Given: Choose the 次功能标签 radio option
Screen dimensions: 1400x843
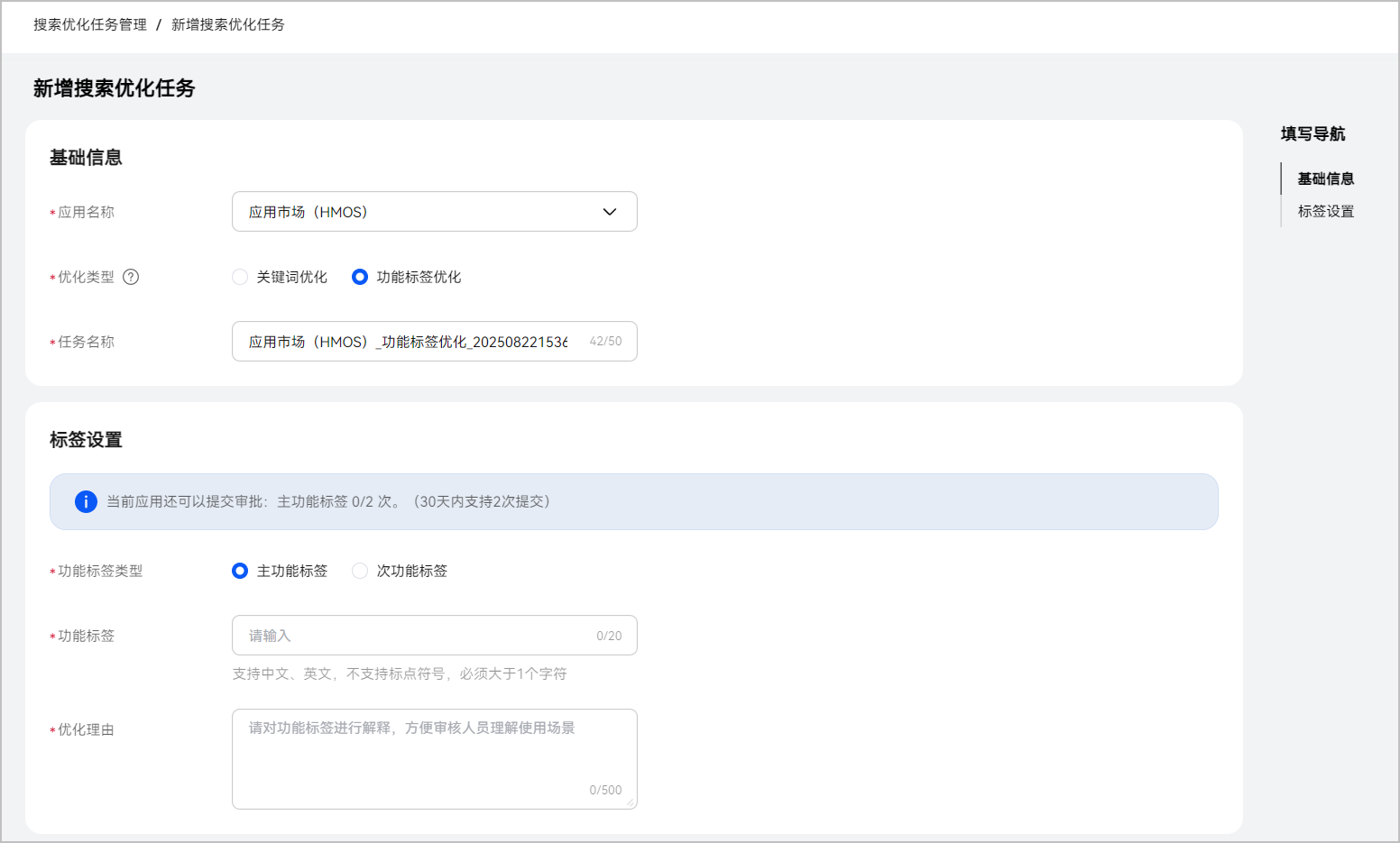Looking at the screenshot, I should [x=360, y=571].
